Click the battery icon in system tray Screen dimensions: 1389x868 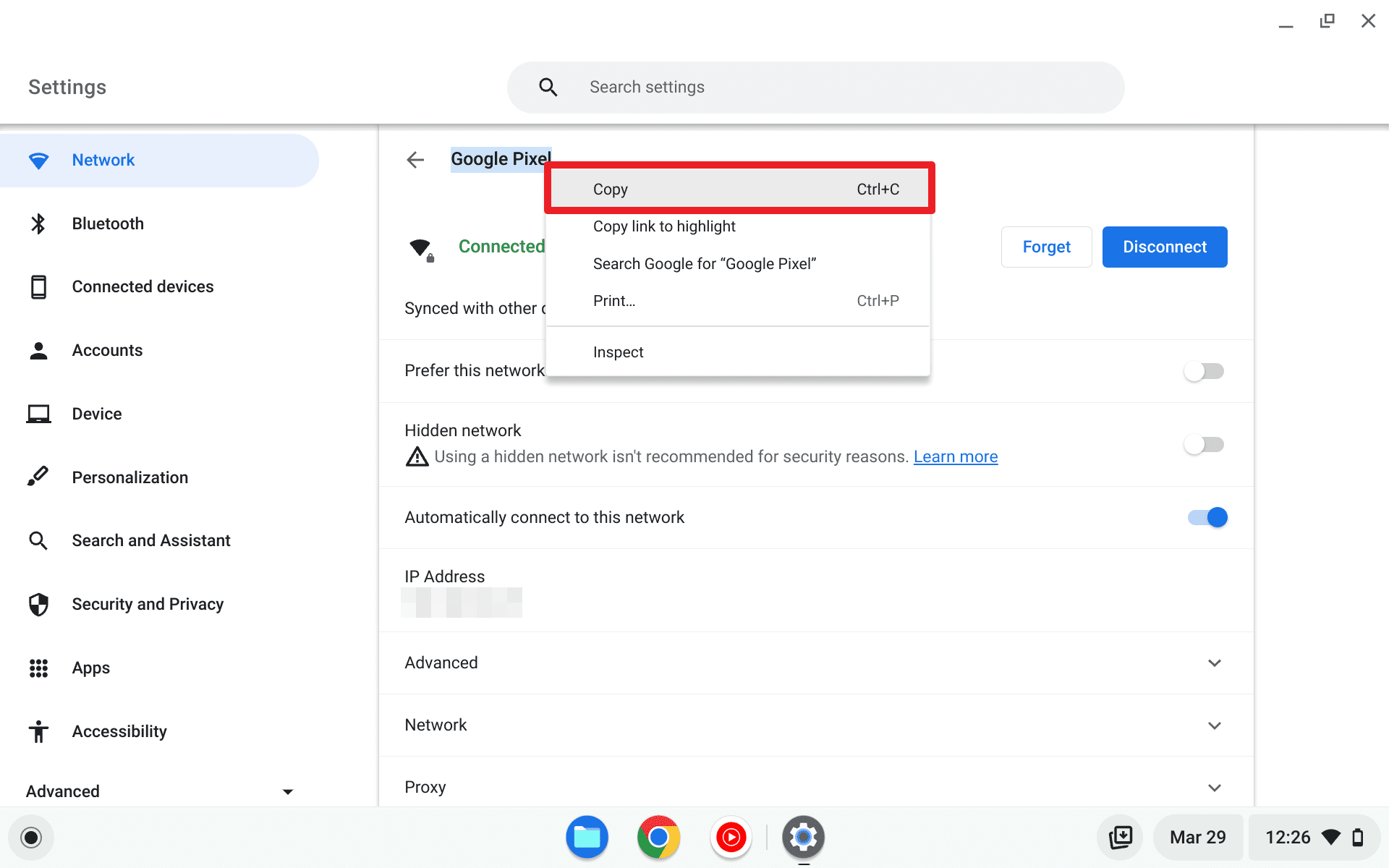pyautogui.click(x=1358, y=838)
